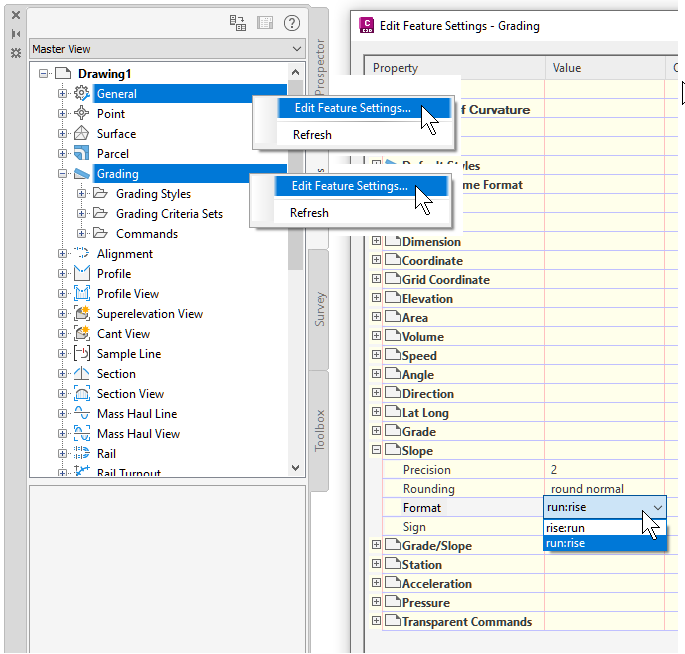The image size is (685, 654).
Task: Expand the Grade/Slope property group
Action: 376,544
